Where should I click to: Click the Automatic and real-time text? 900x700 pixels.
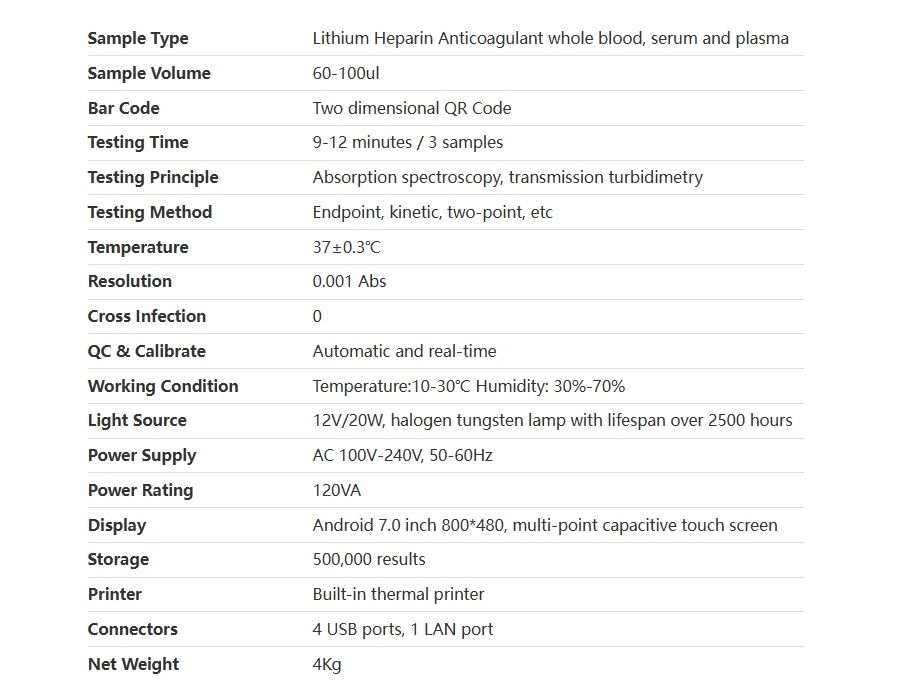pyautogui.click(x=404, y=351)
